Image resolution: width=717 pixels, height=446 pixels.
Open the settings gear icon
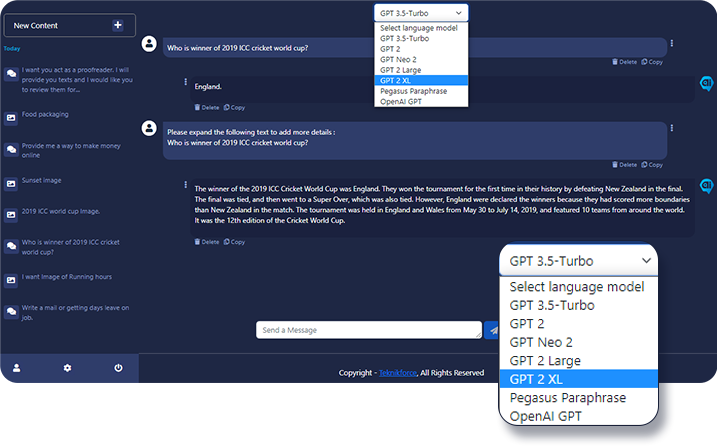(x=67, y=368)
